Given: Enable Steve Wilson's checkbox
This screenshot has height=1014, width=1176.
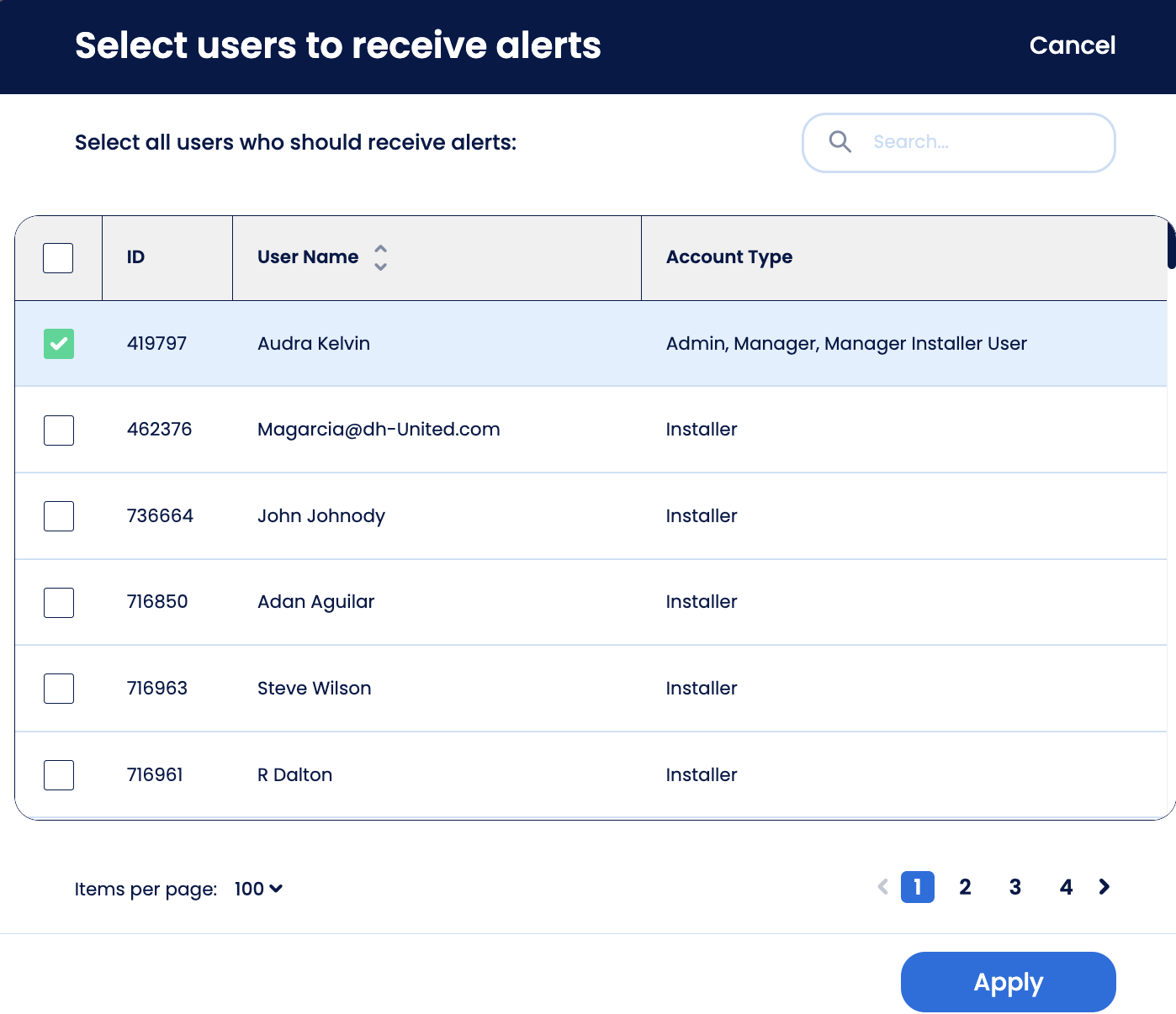Looking at the screenshot, I should [x=58, y=688].
